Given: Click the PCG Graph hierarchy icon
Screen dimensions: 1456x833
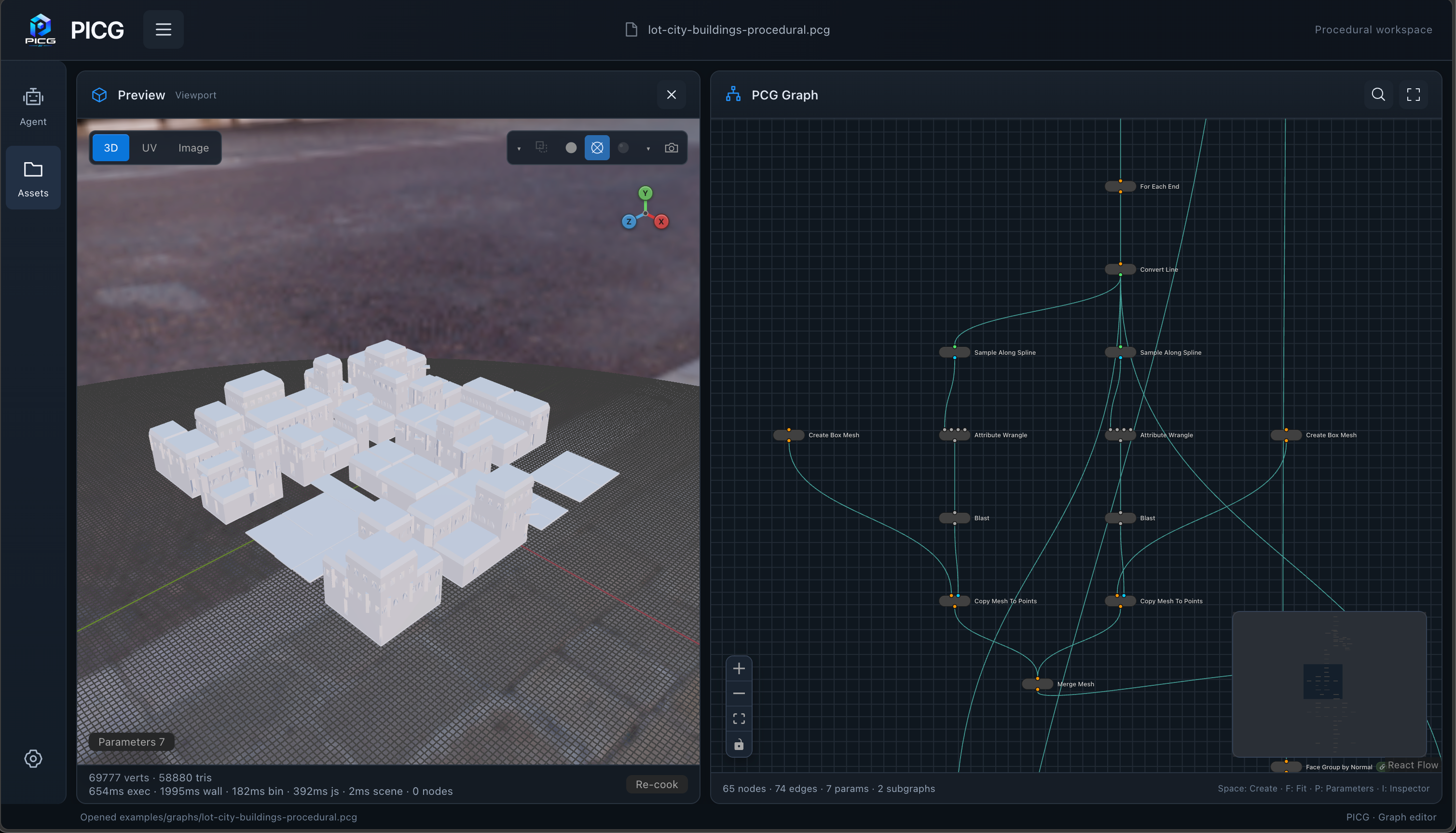Looking at the screenshot, I should 733,95.
